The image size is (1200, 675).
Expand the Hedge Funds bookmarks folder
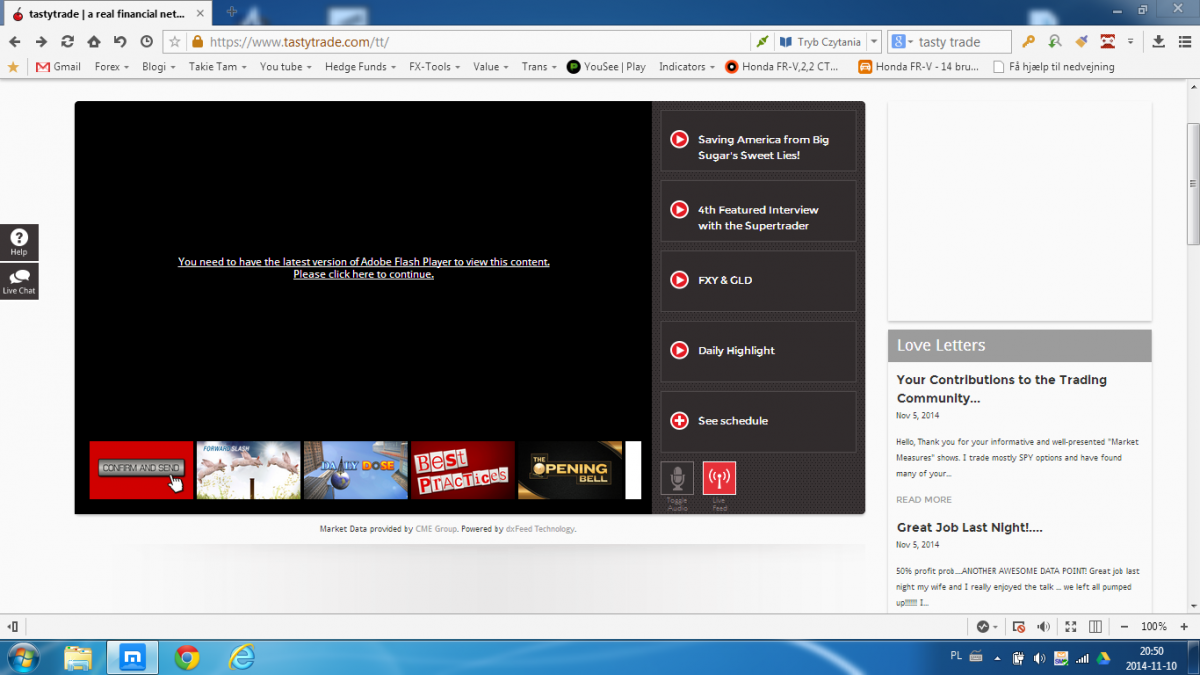click(361, 67)
